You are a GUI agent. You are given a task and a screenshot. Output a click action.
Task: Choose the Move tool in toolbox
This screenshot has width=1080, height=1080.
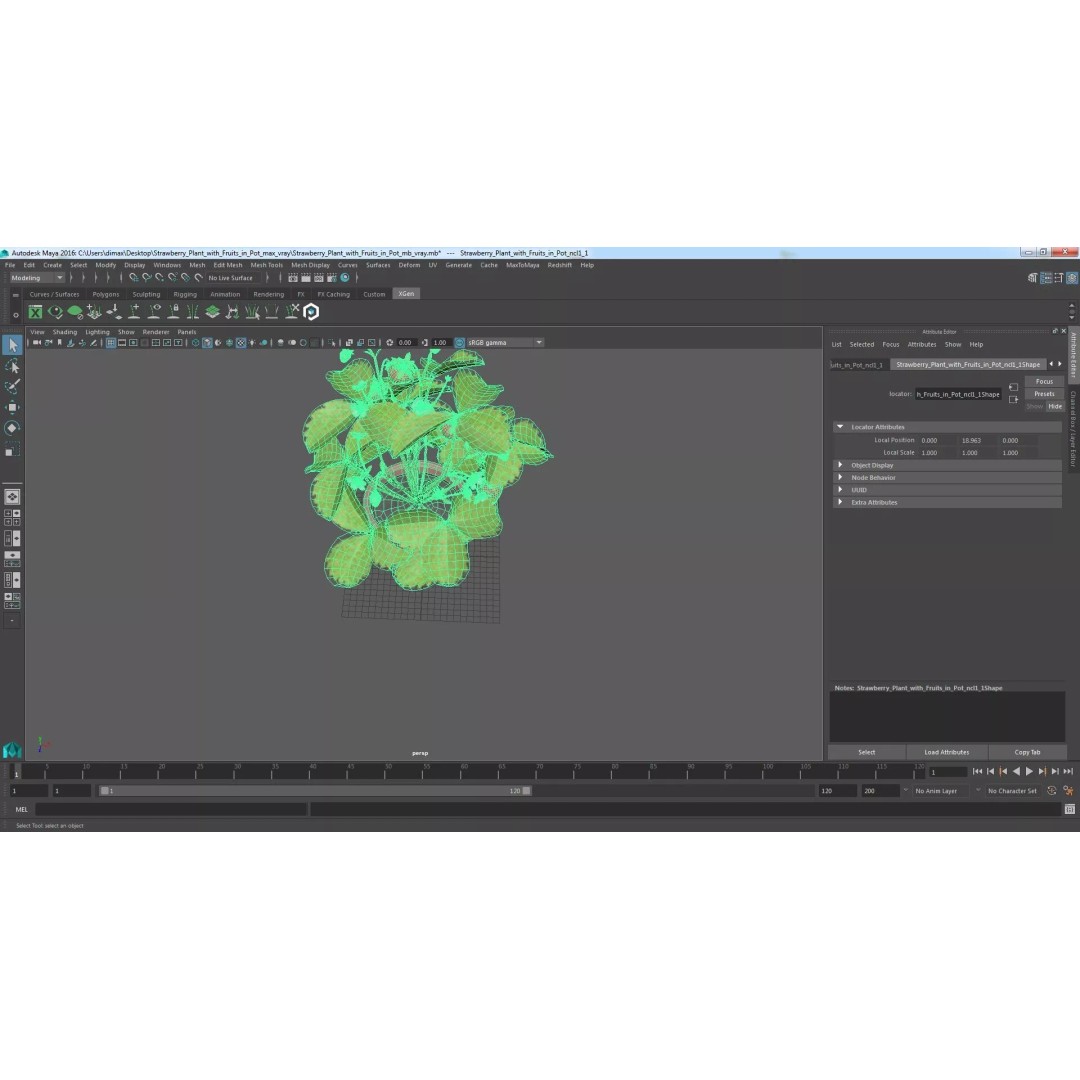[x=12, y=407]
